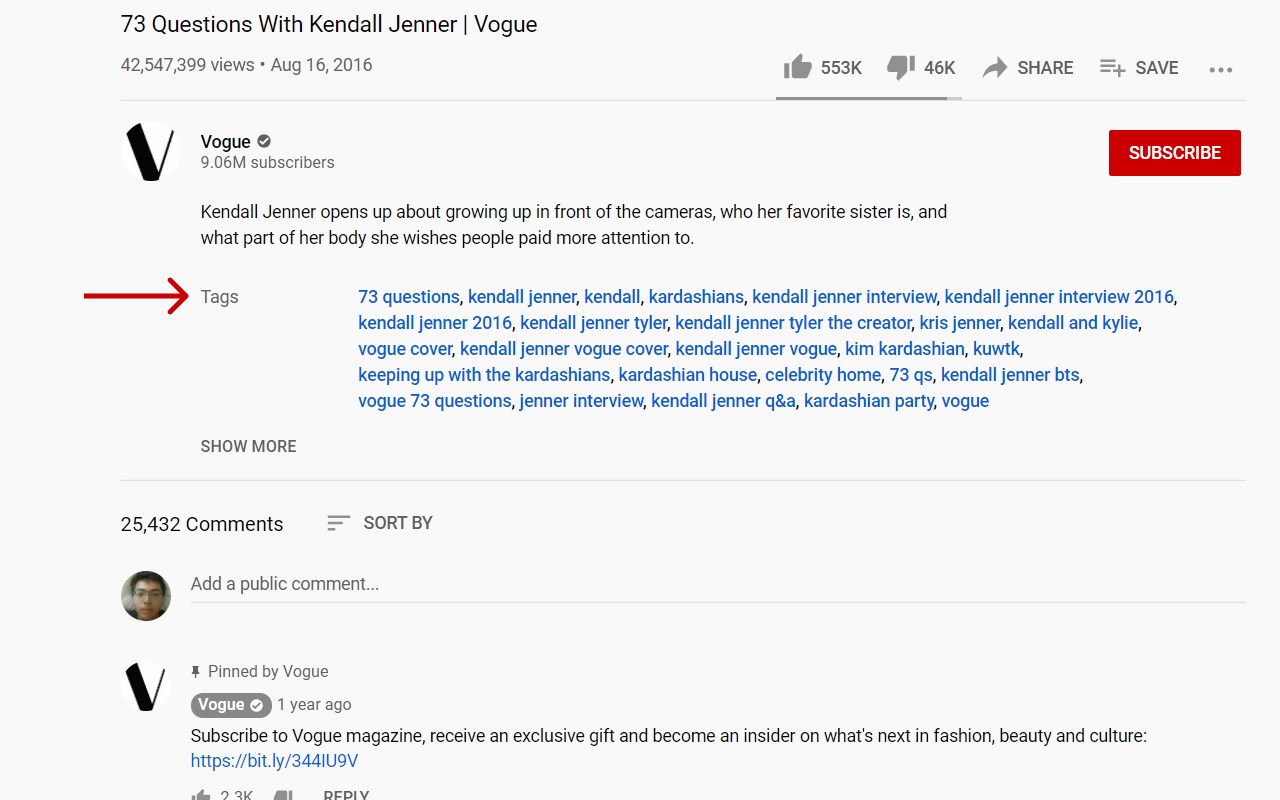The width and height of the screenshot is (1280, 800).
Task: Click the user profile picture thumbnail
Action: tap(146, 596)
